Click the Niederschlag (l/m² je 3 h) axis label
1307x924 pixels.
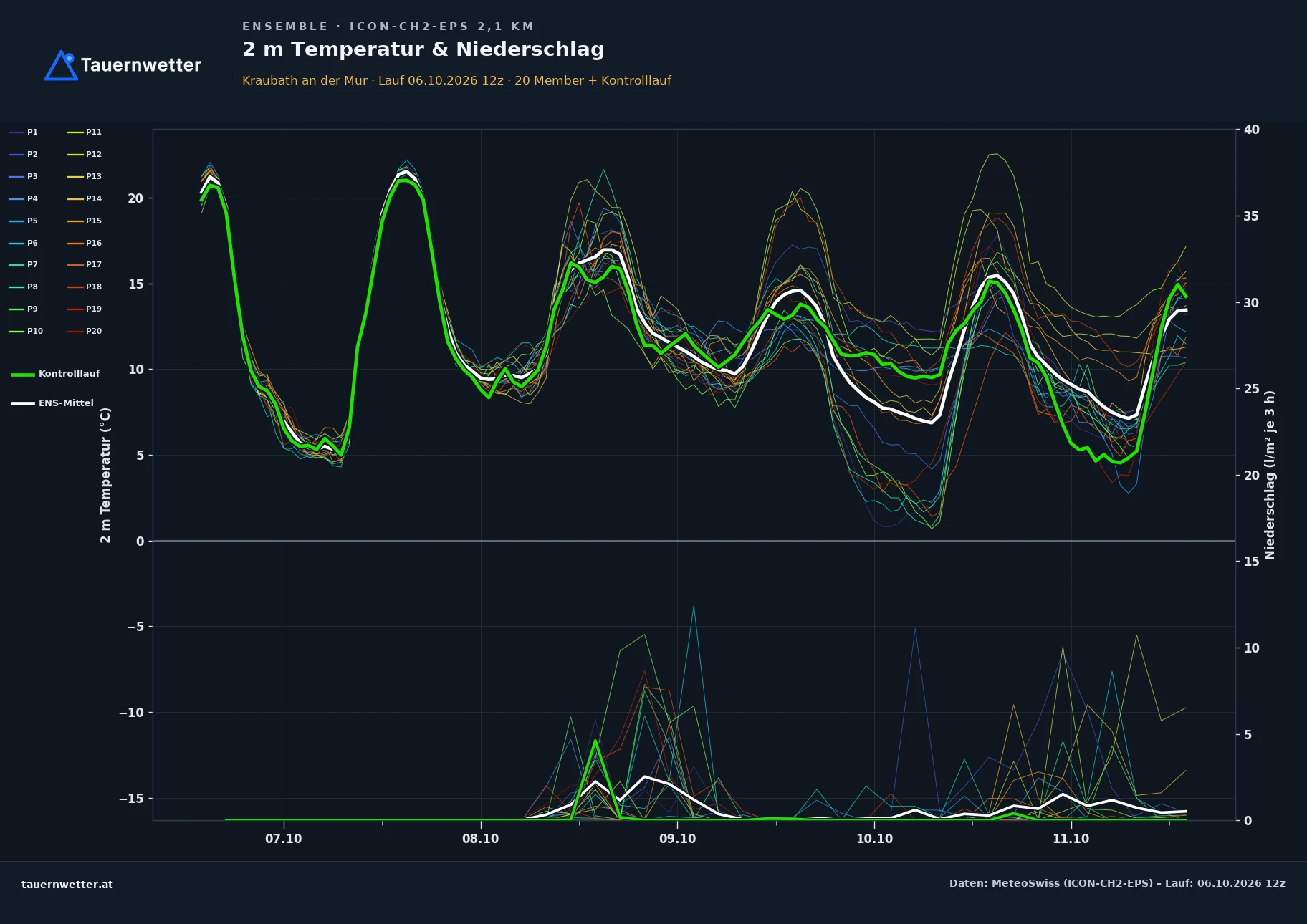1270,475
